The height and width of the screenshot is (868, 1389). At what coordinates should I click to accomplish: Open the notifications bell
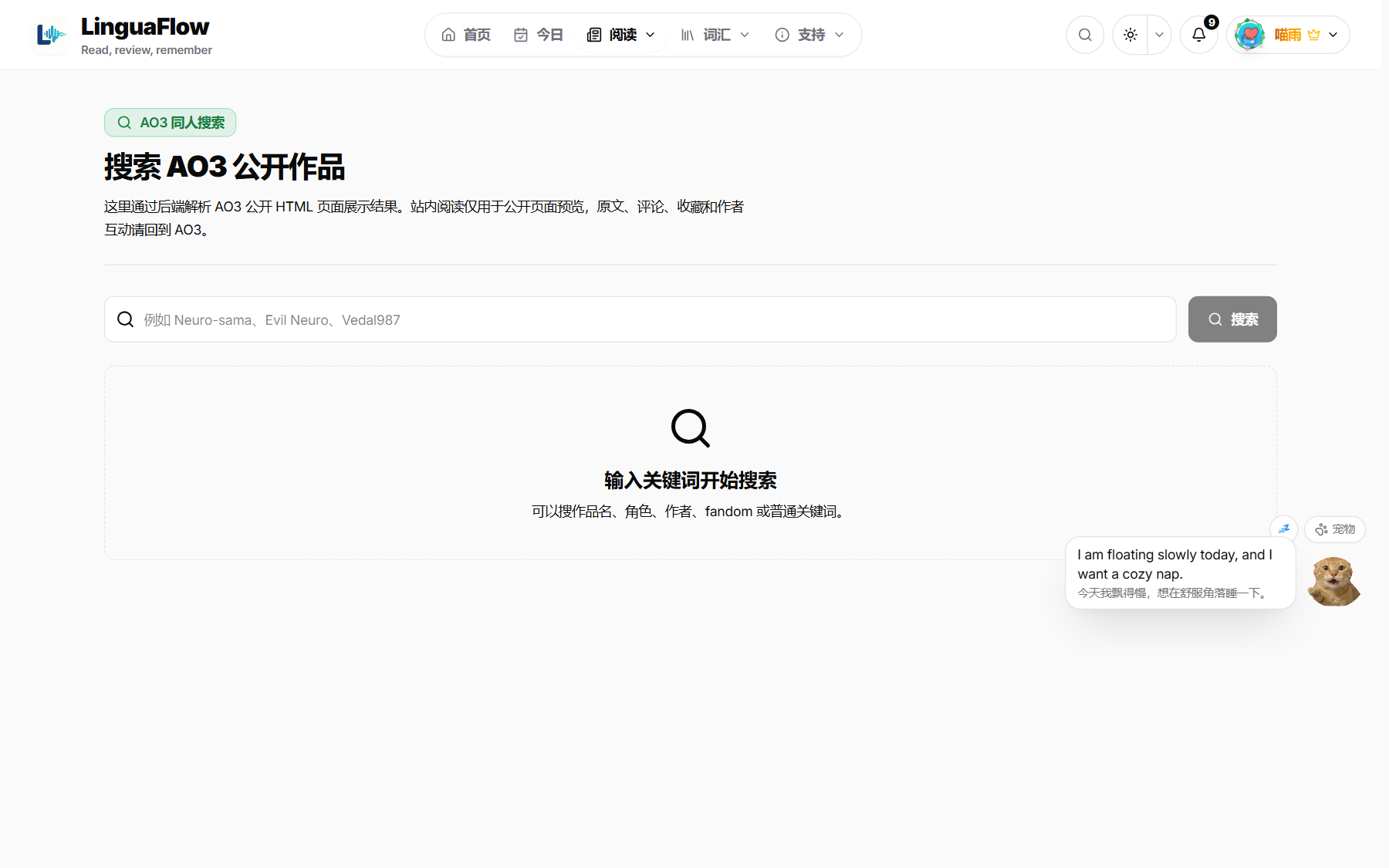(1198, 35)
